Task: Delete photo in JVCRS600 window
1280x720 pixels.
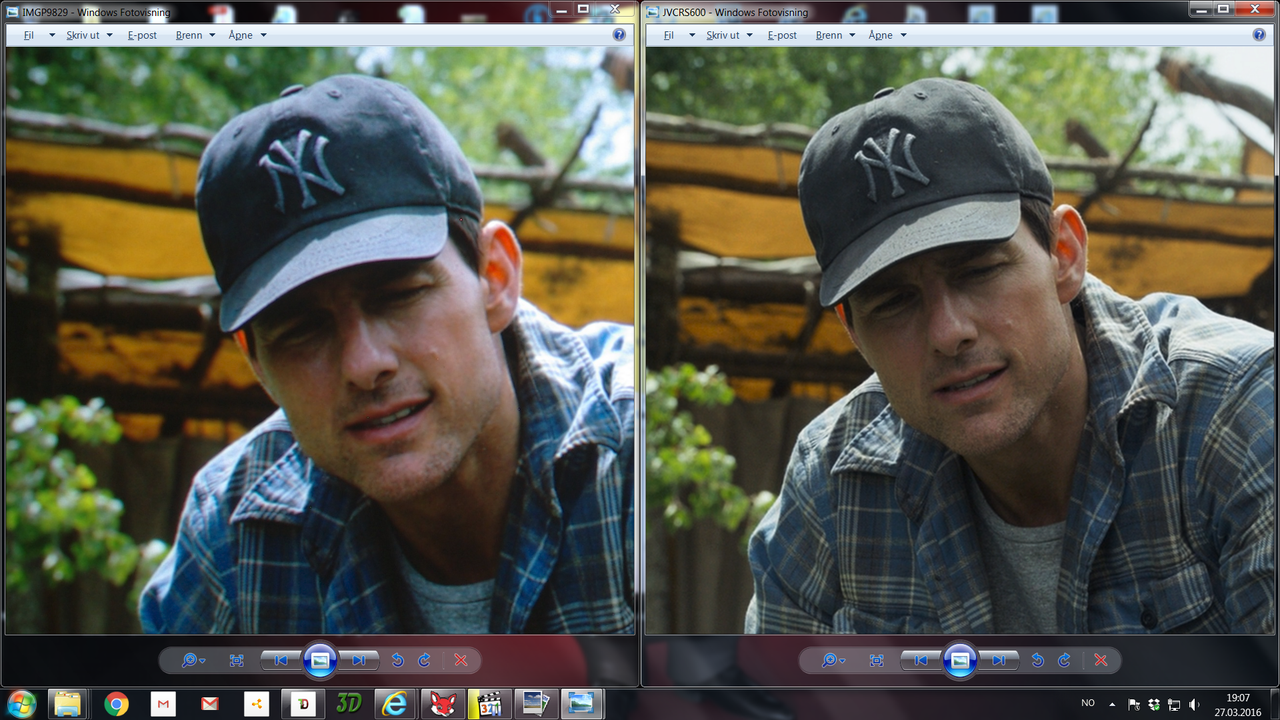Action: (1101, 660)
